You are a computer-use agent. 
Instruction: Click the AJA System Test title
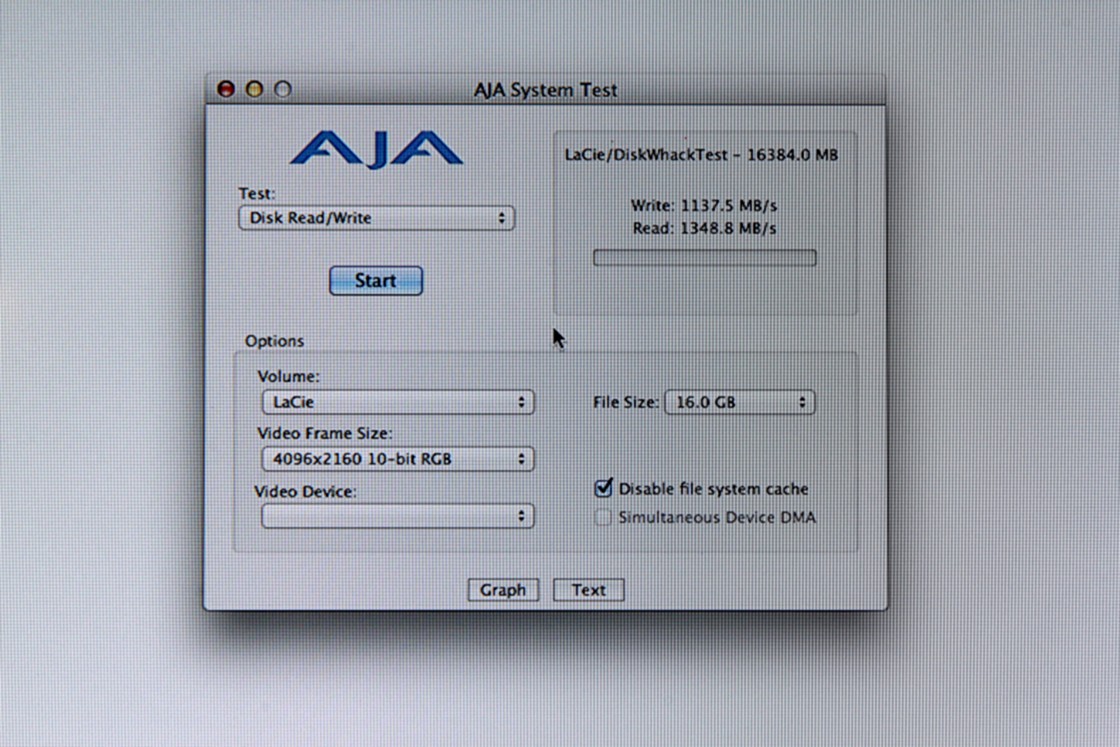coord(546,90)
